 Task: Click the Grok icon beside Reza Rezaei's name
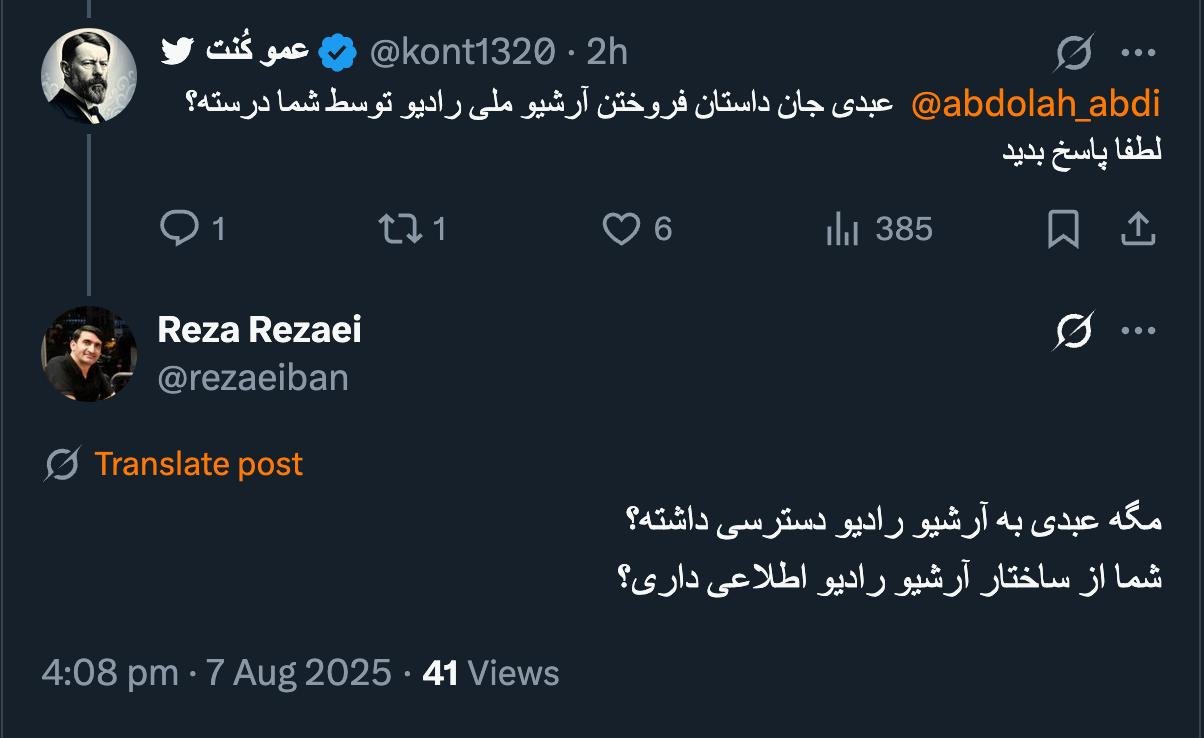(x=1073, y=331)
